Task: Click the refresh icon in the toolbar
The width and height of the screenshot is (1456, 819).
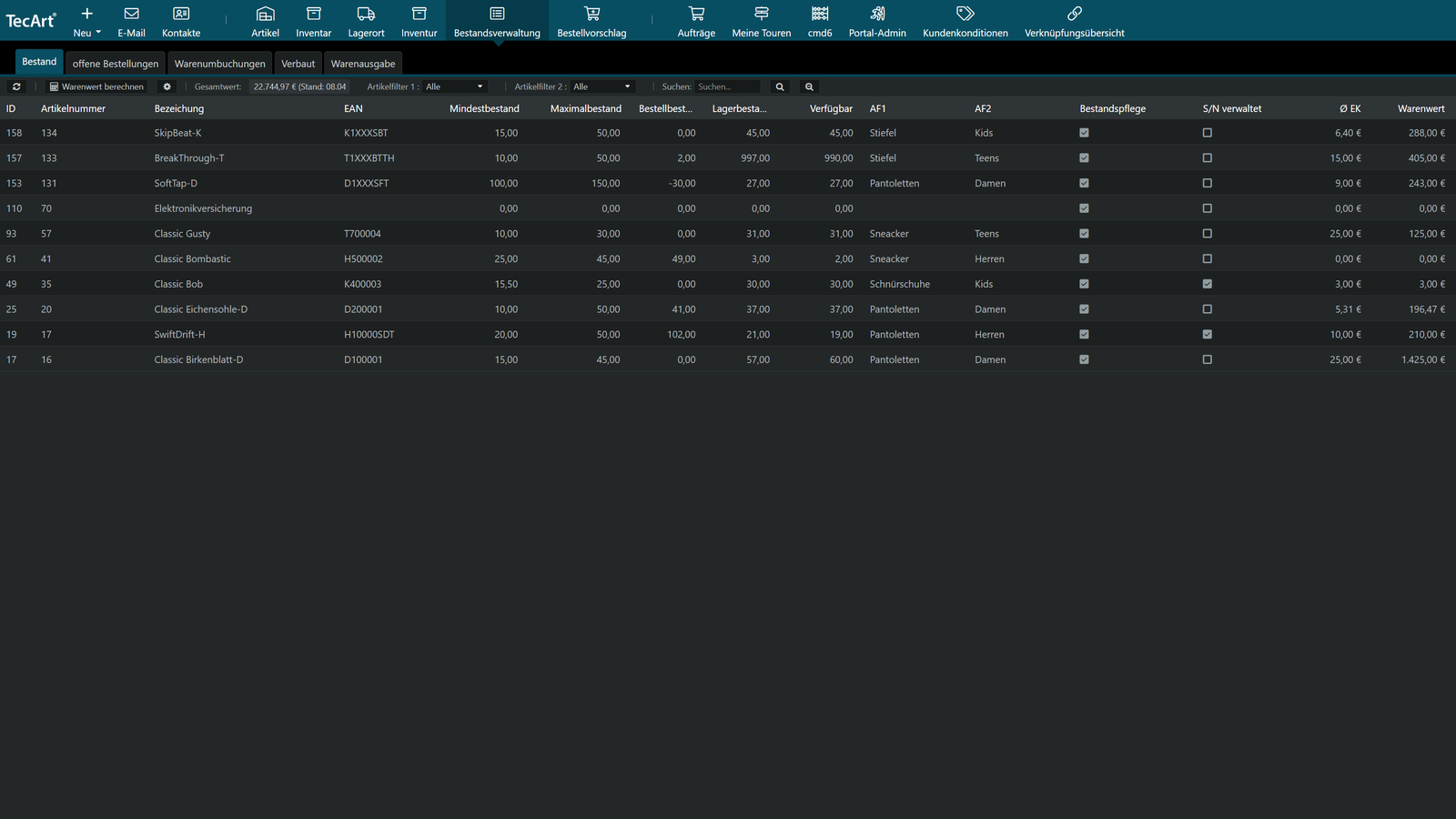Action: point(16,86)
